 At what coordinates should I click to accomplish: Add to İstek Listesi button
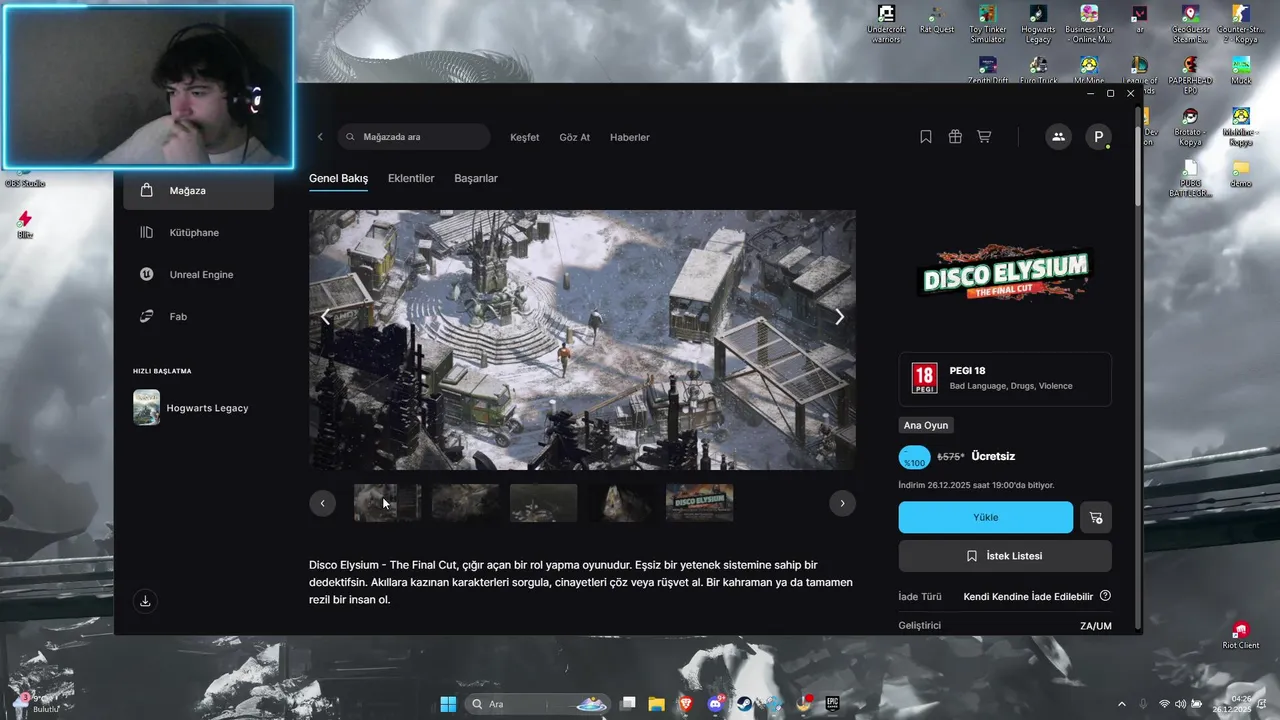pyautogui.click(x=1005, y=556)
